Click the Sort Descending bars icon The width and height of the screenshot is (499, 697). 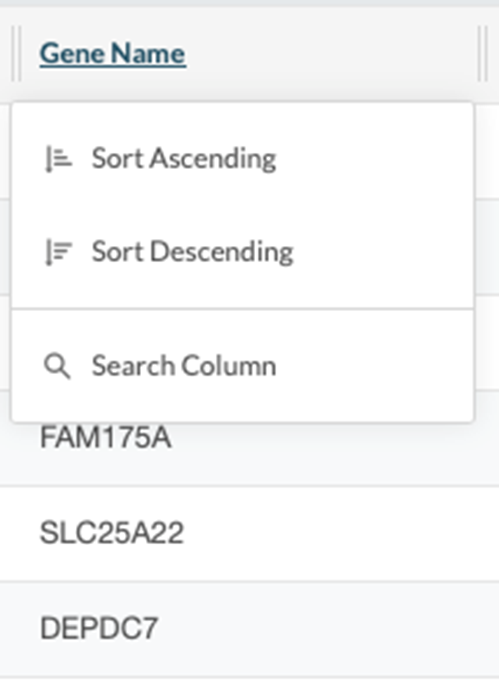click(x=58, y=252)
